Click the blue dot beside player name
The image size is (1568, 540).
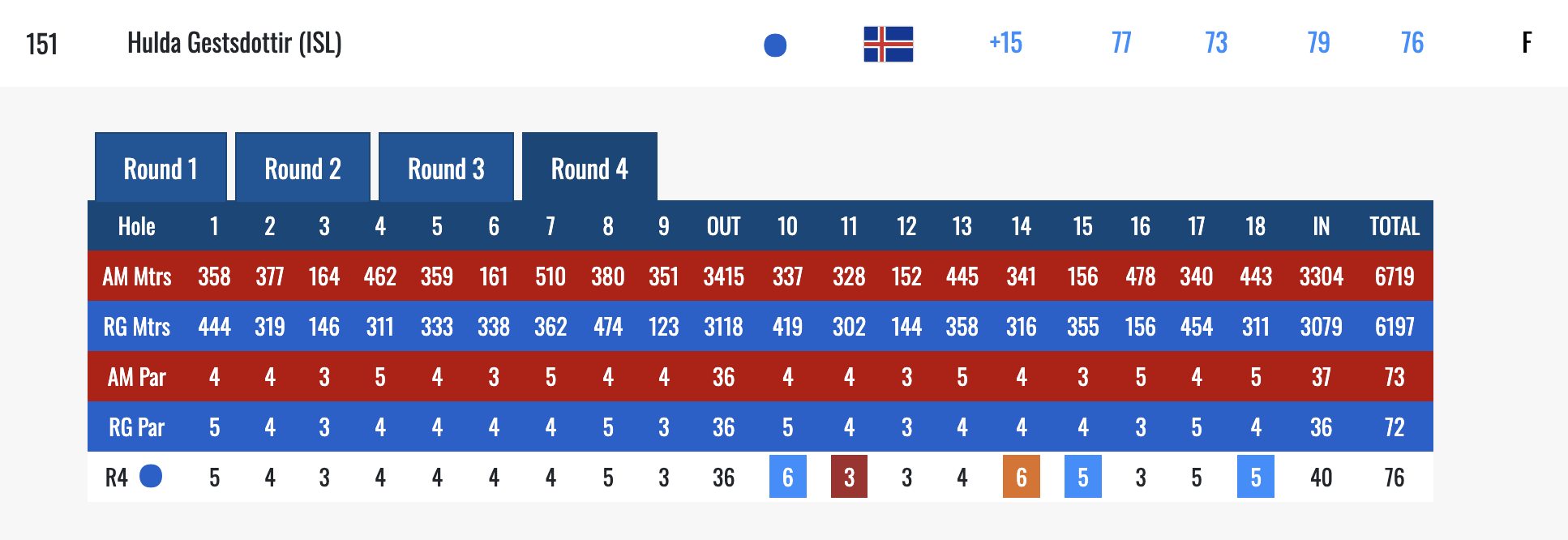[x=775, y=45]
